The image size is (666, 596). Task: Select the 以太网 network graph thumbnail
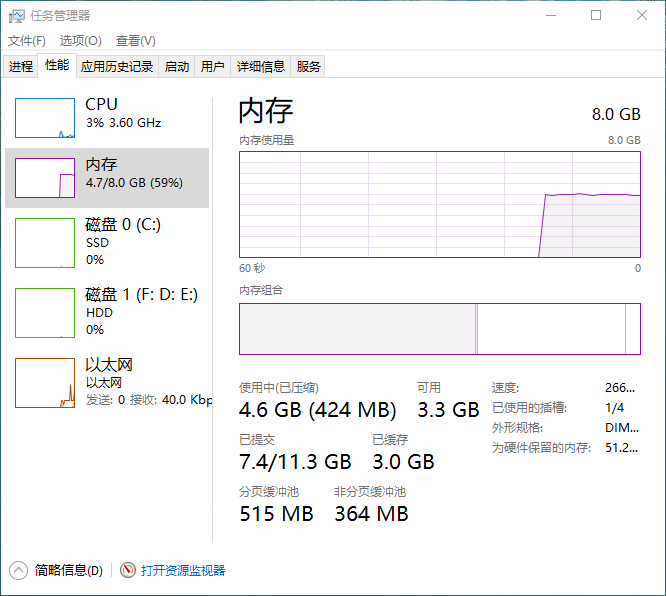point(45,382)
